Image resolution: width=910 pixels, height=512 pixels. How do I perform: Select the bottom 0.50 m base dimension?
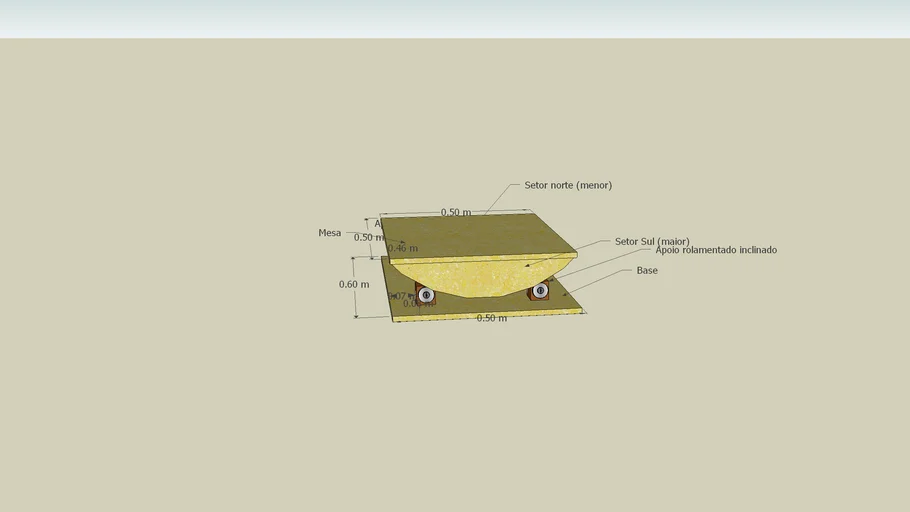pos(491,318)
